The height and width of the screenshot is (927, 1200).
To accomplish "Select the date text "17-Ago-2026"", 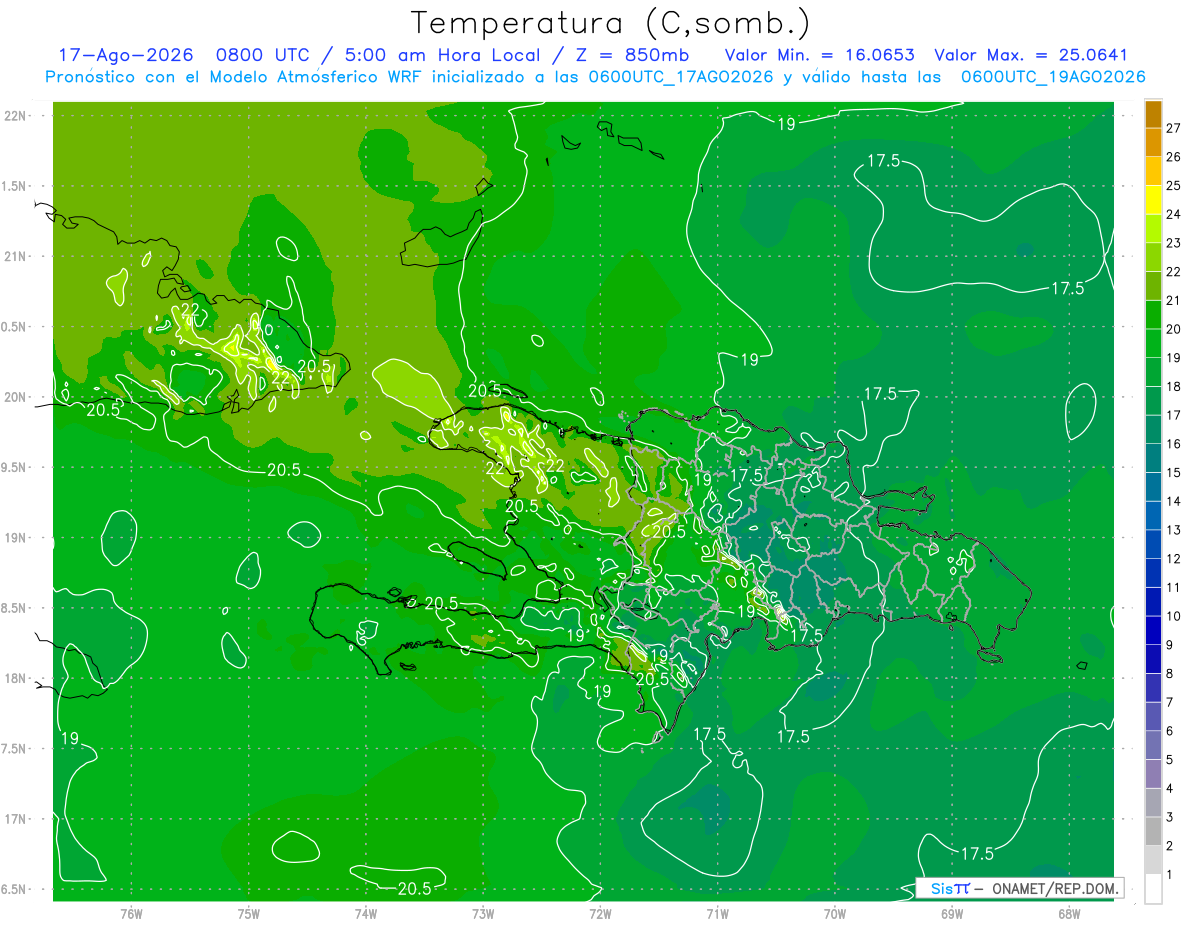I will 125,56.
